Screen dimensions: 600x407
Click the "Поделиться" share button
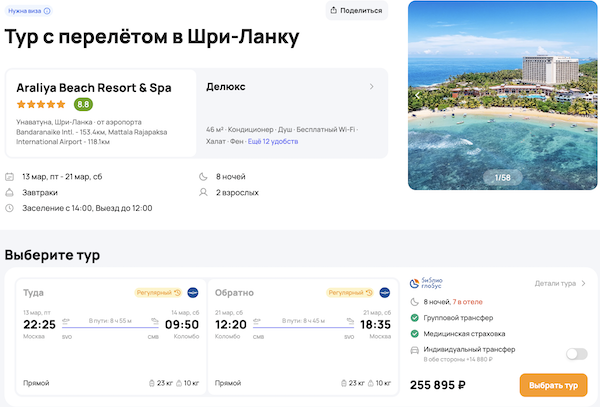point(356,11)
